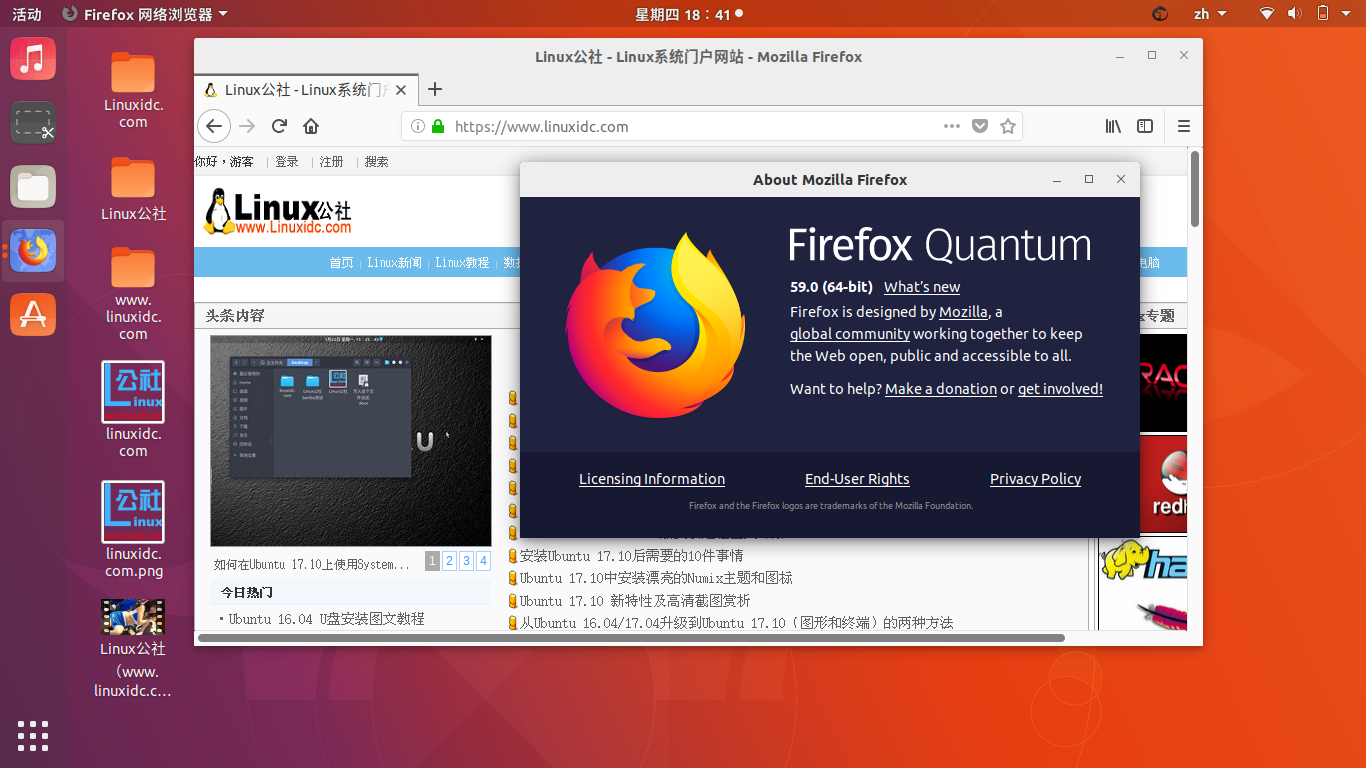Switch slideshow to page 3
The image size is (1366, 768).
467,561
